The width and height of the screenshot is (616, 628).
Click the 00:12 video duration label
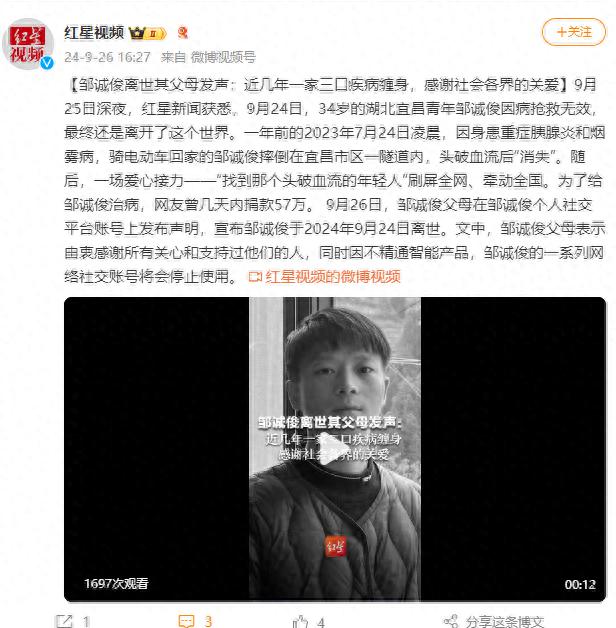pos(580,584)
